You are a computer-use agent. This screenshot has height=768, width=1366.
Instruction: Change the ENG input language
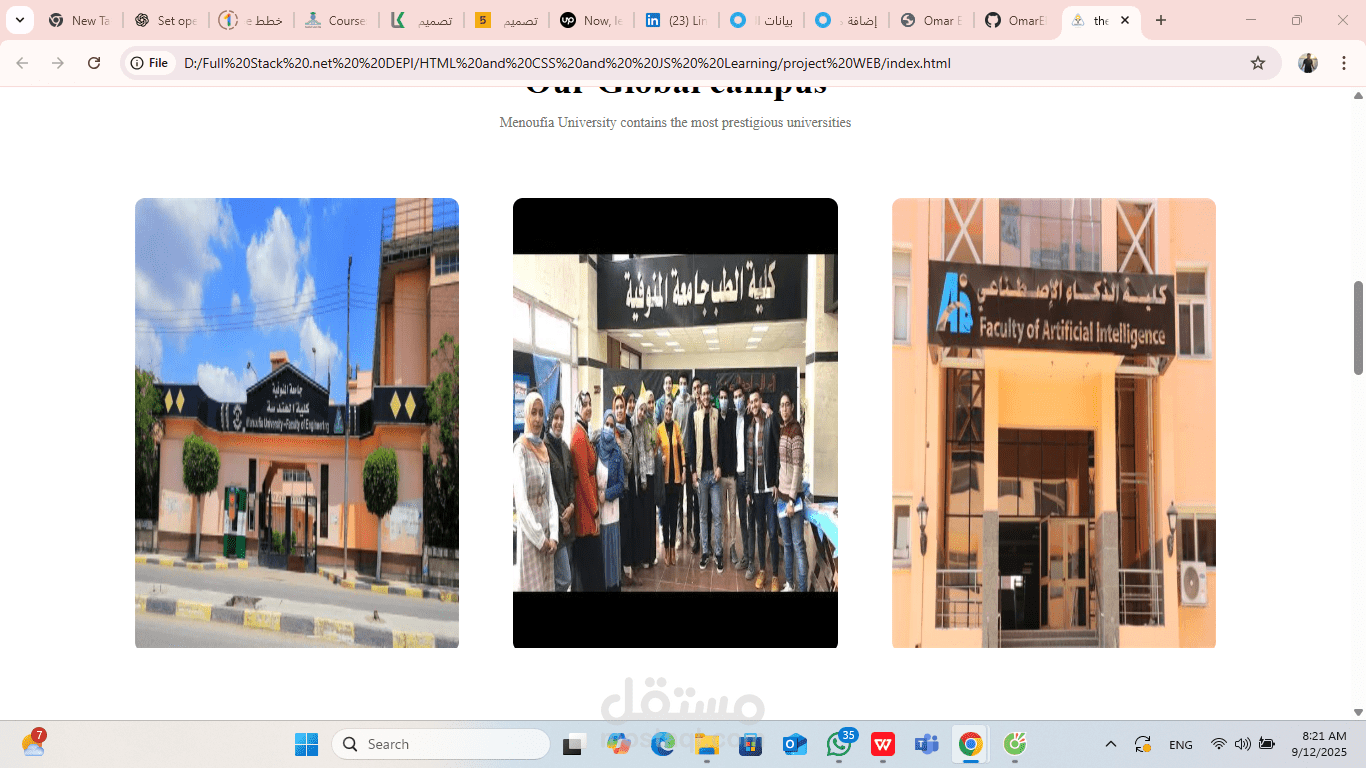[x=1181, y=744]
